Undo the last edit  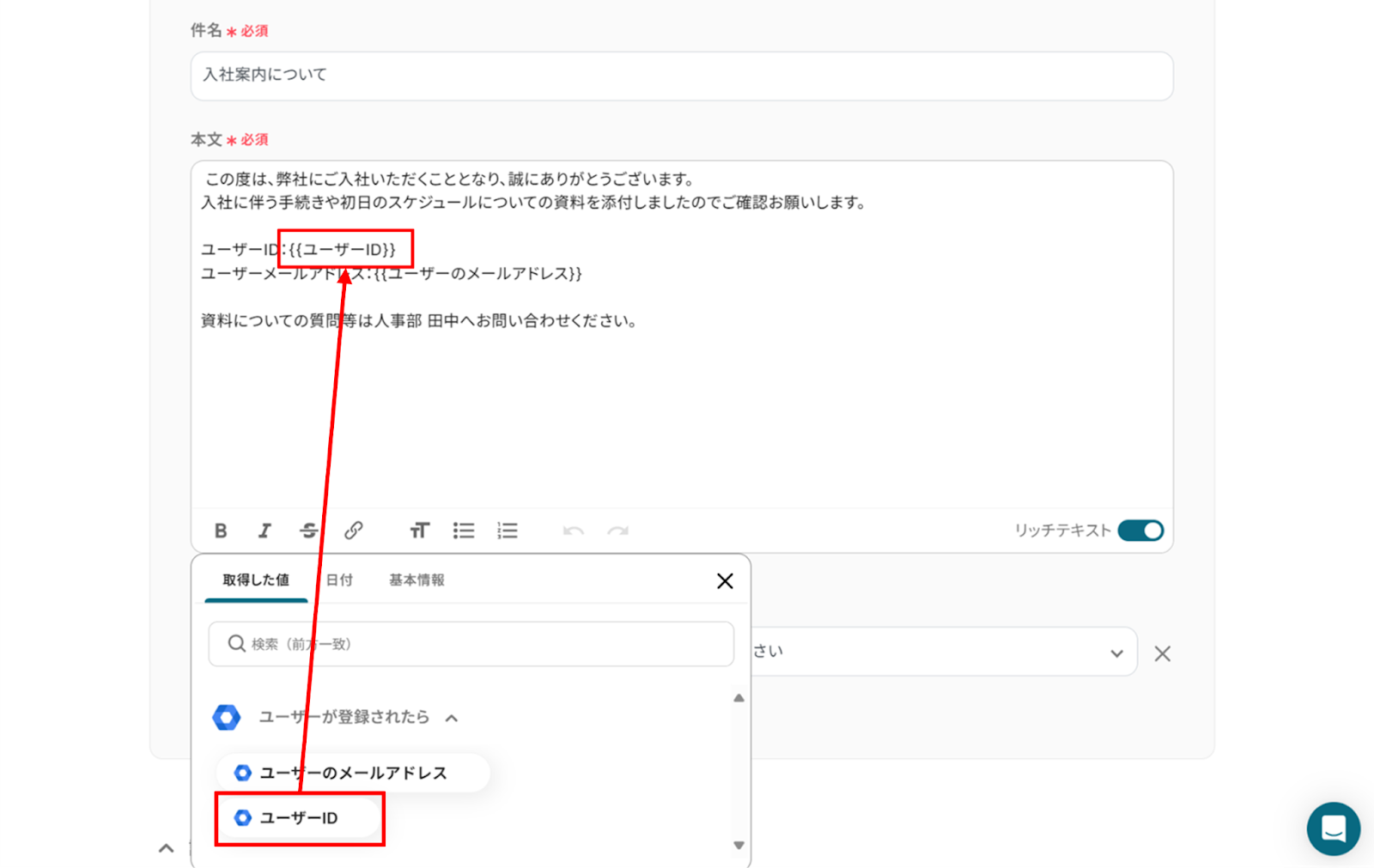pyautogui.click(x=574, y=531)
